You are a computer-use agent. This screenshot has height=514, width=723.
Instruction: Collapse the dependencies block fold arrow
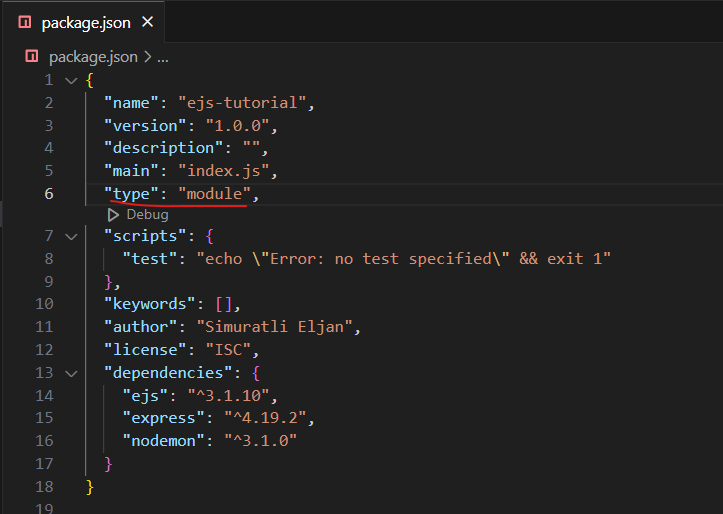[71, 373]
